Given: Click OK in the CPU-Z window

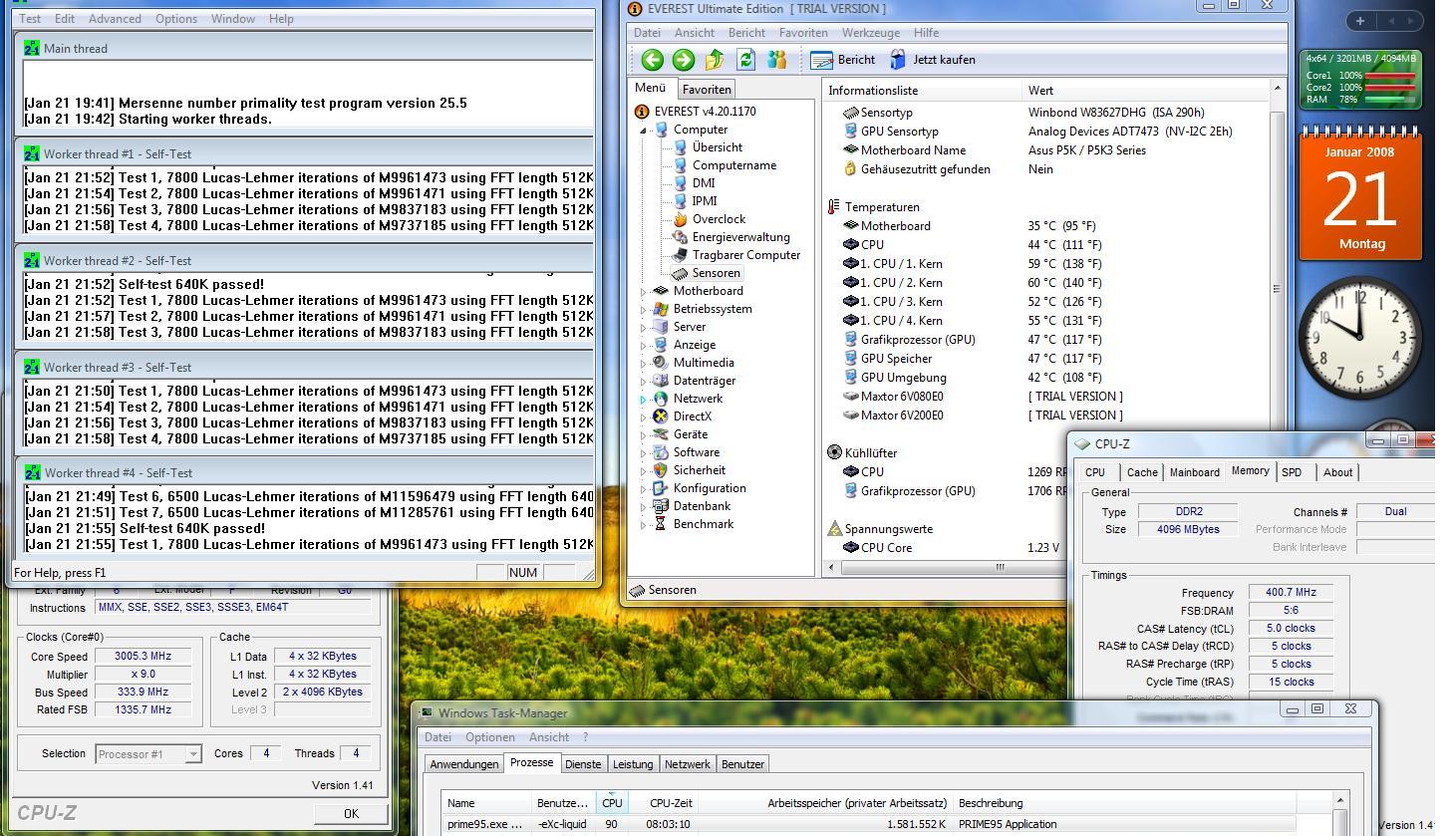Looking at the screenshot, I should 351,814.
